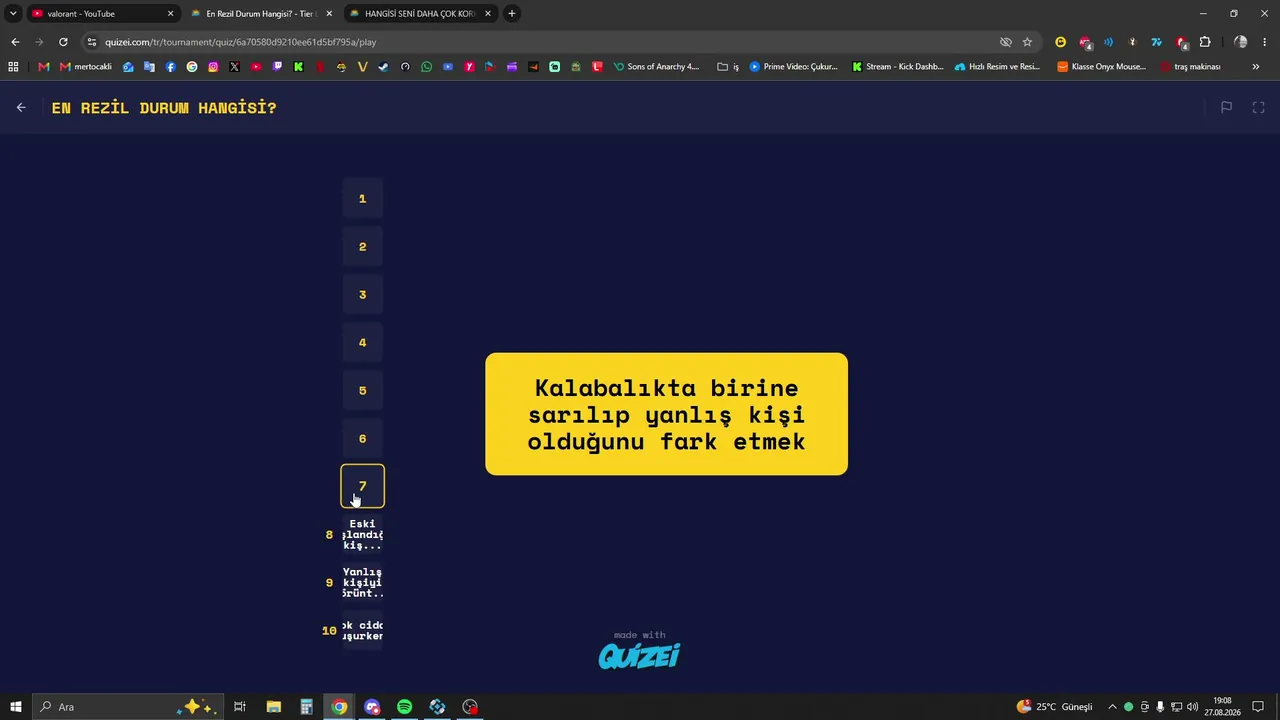This screenshot has width=1280, height=720.
Task: Click the eye-crossed icon in address bar
Action: pos(1006,42)
